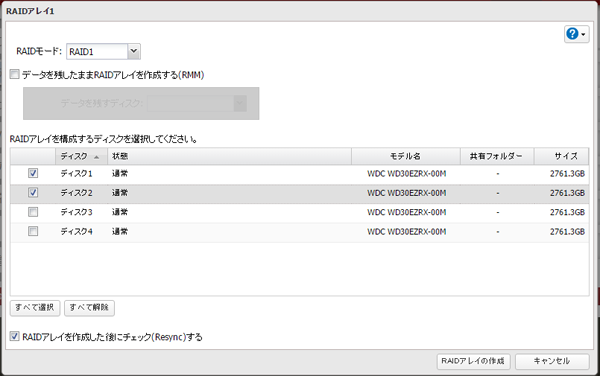Click the RAID1 mode field
Screen dimensions: 600x376
click(97, 52)
